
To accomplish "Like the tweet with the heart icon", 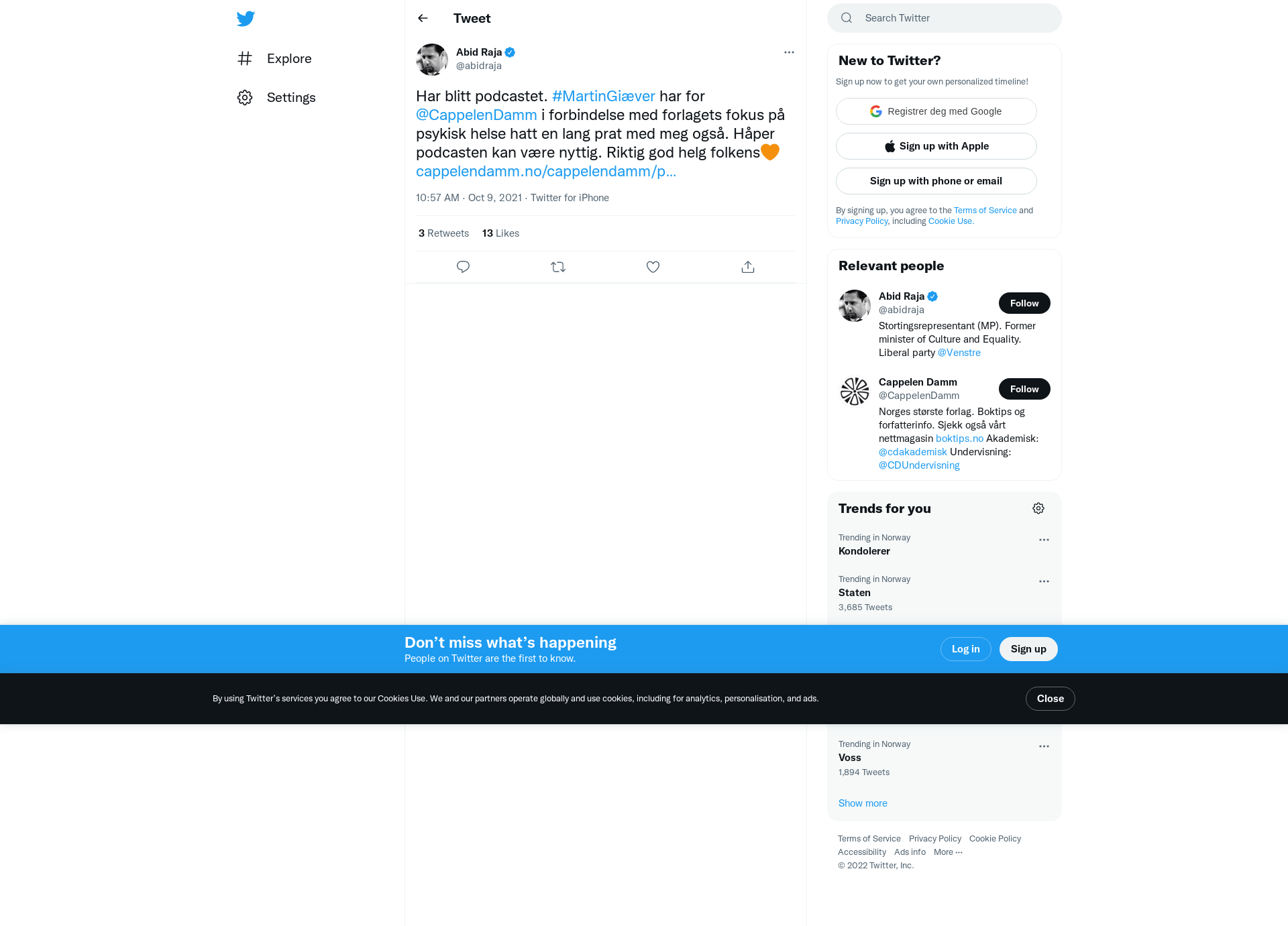I will tap(653, 267).
